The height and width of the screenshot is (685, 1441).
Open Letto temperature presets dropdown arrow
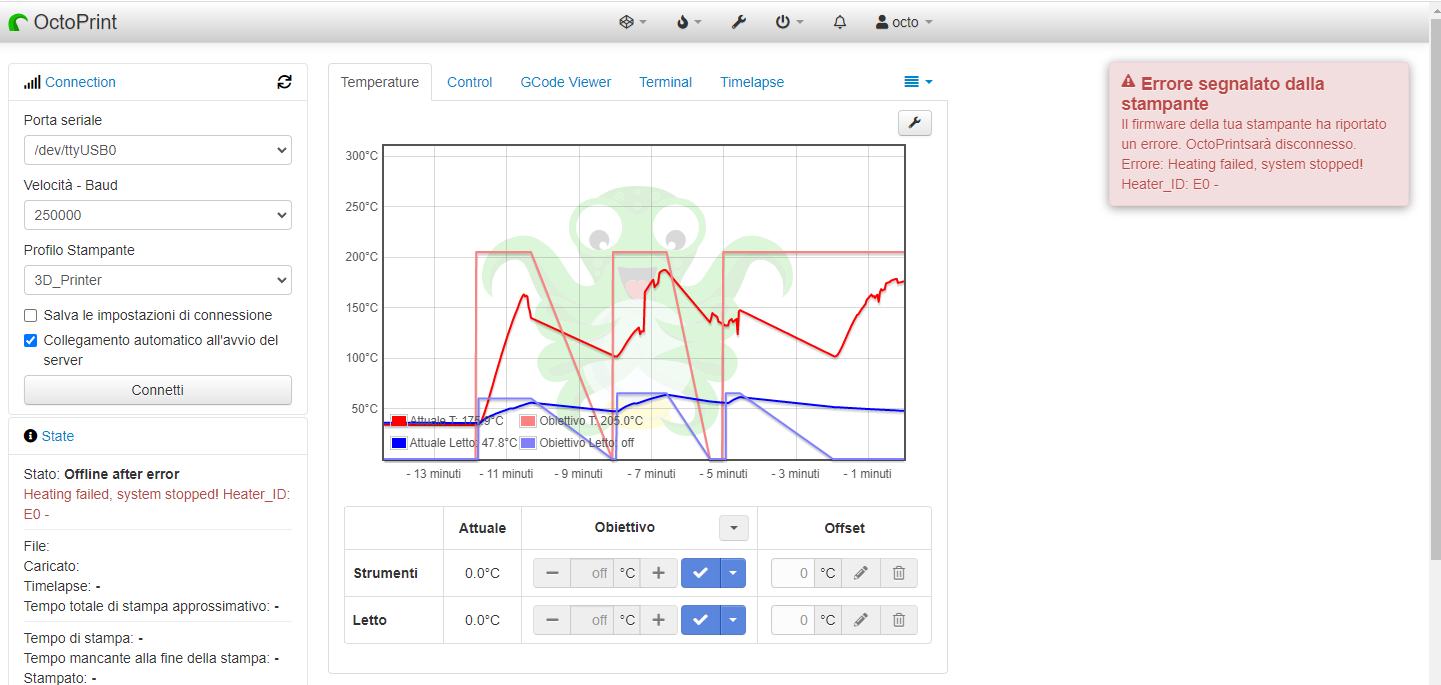pos(733,620)
